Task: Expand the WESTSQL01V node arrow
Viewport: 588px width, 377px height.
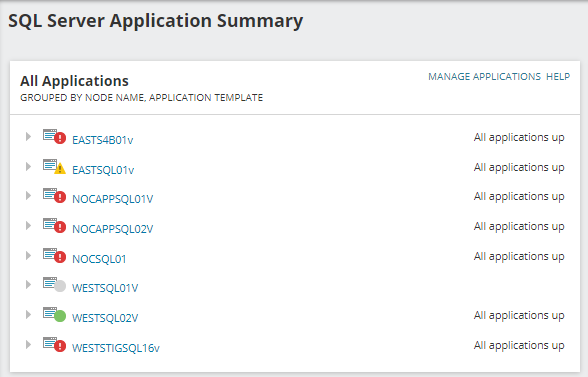Action: pos(28,285)
